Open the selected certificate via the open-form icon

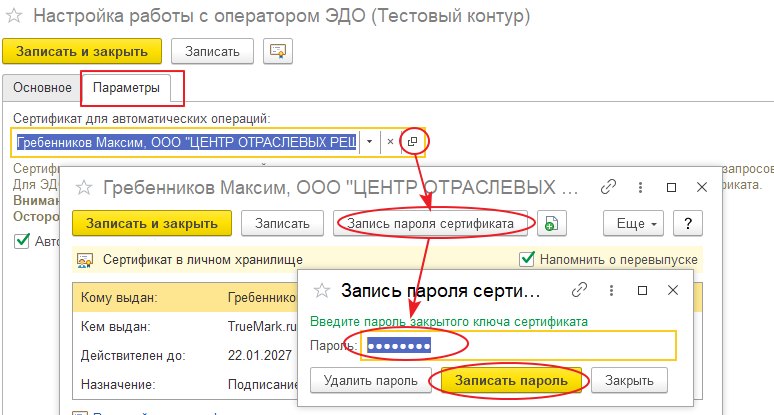412,142
